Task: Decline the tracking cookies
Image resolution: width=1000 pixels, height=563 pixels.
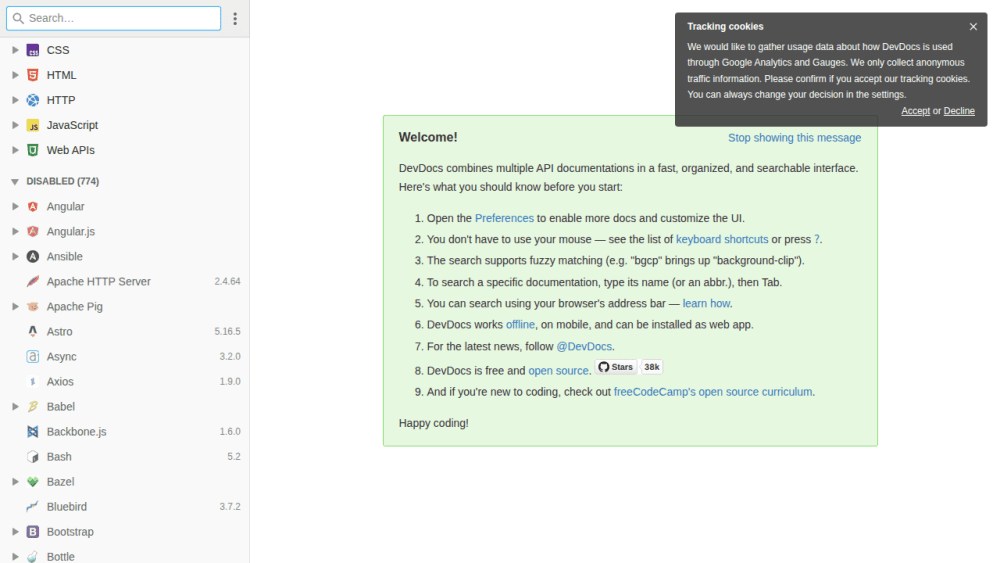Action: tap(959, 111)
